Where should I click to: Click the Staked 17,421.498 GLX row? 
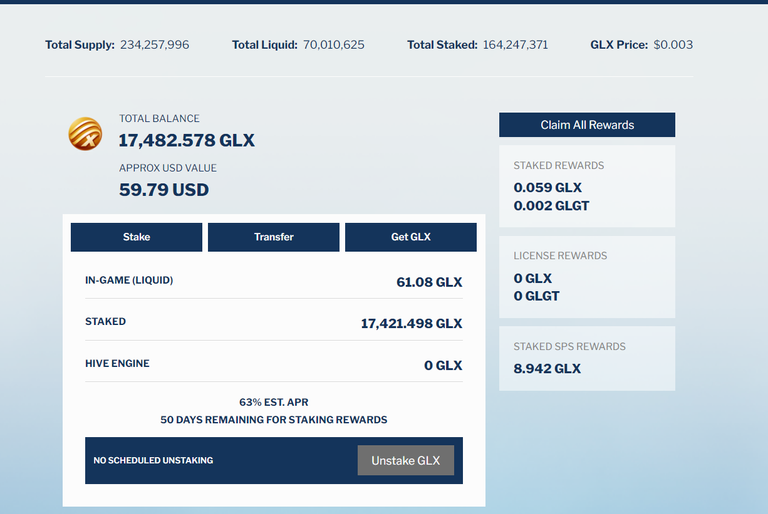pos(273,323)
